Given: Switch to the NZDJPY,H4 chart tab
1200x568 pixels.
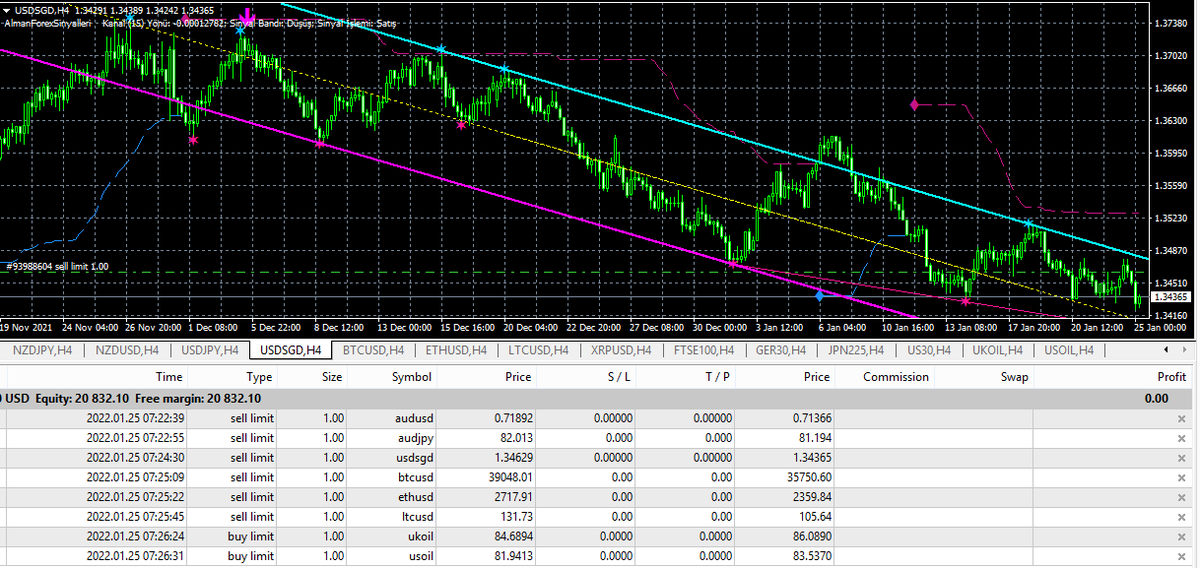Looking at the screenshot, I should (40, 350).
